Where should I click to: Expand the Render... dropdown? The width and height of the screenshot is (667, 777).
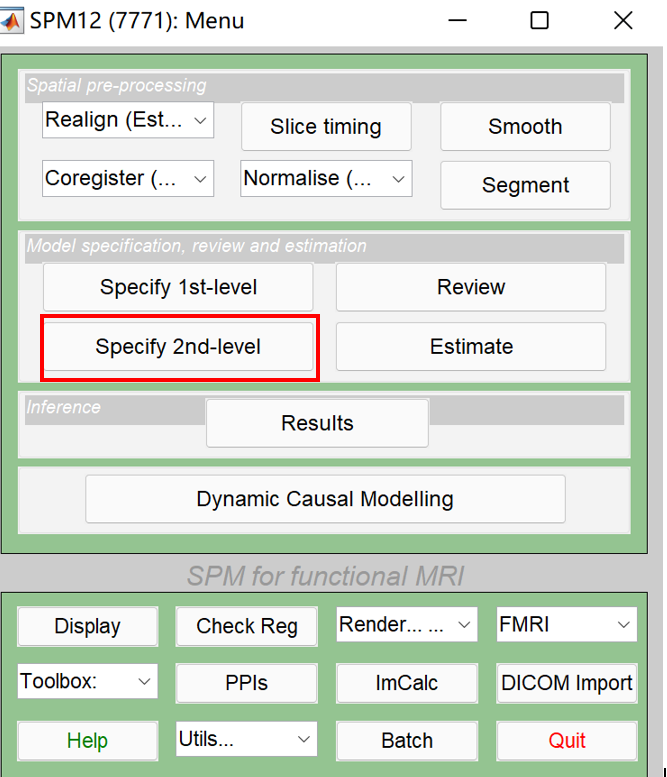click(407, 624)
